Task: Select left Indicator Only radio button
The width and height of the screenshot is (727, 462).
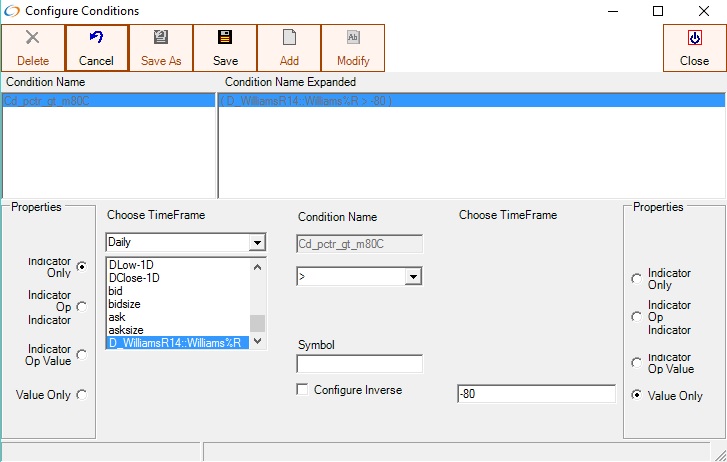Action: point(82,266)
